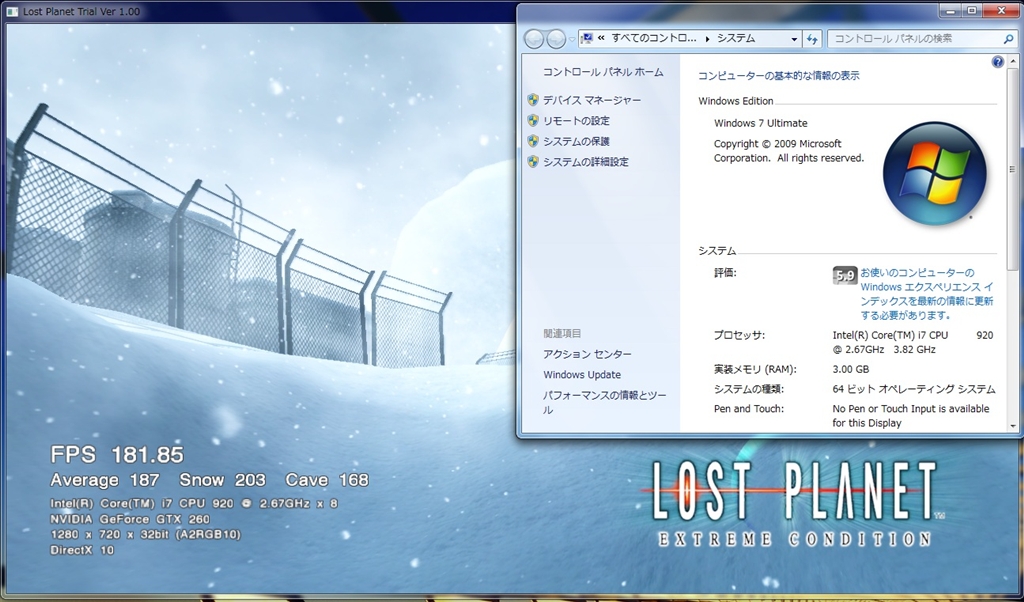Viewport: 1024px width, 602px height.
Task: Click the Lost Planet window title icon
Action: point(12,12)
